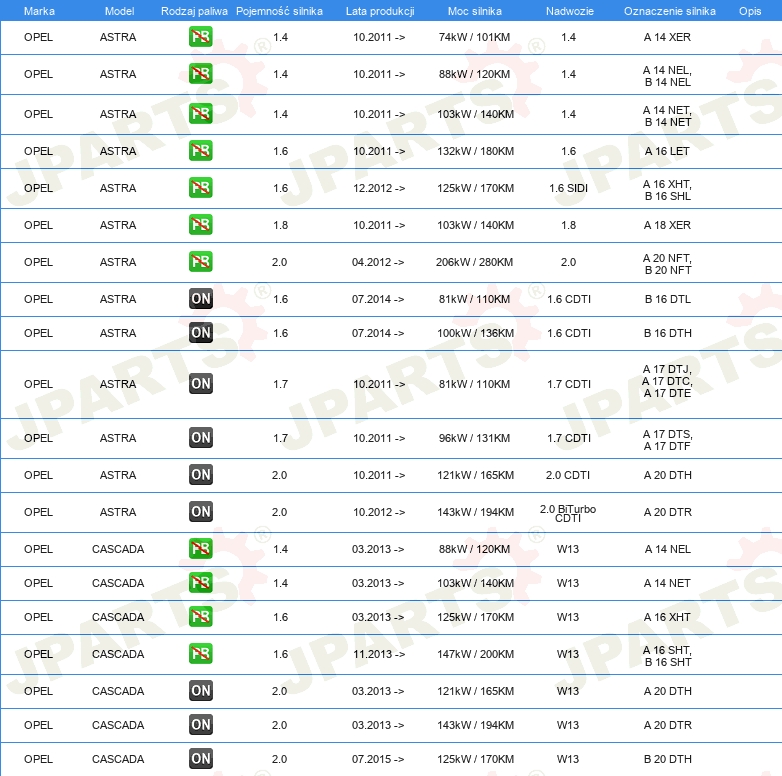
Task: Select the ON icon in the Astra A 17 DTJ row
Action: pos(200,384)
